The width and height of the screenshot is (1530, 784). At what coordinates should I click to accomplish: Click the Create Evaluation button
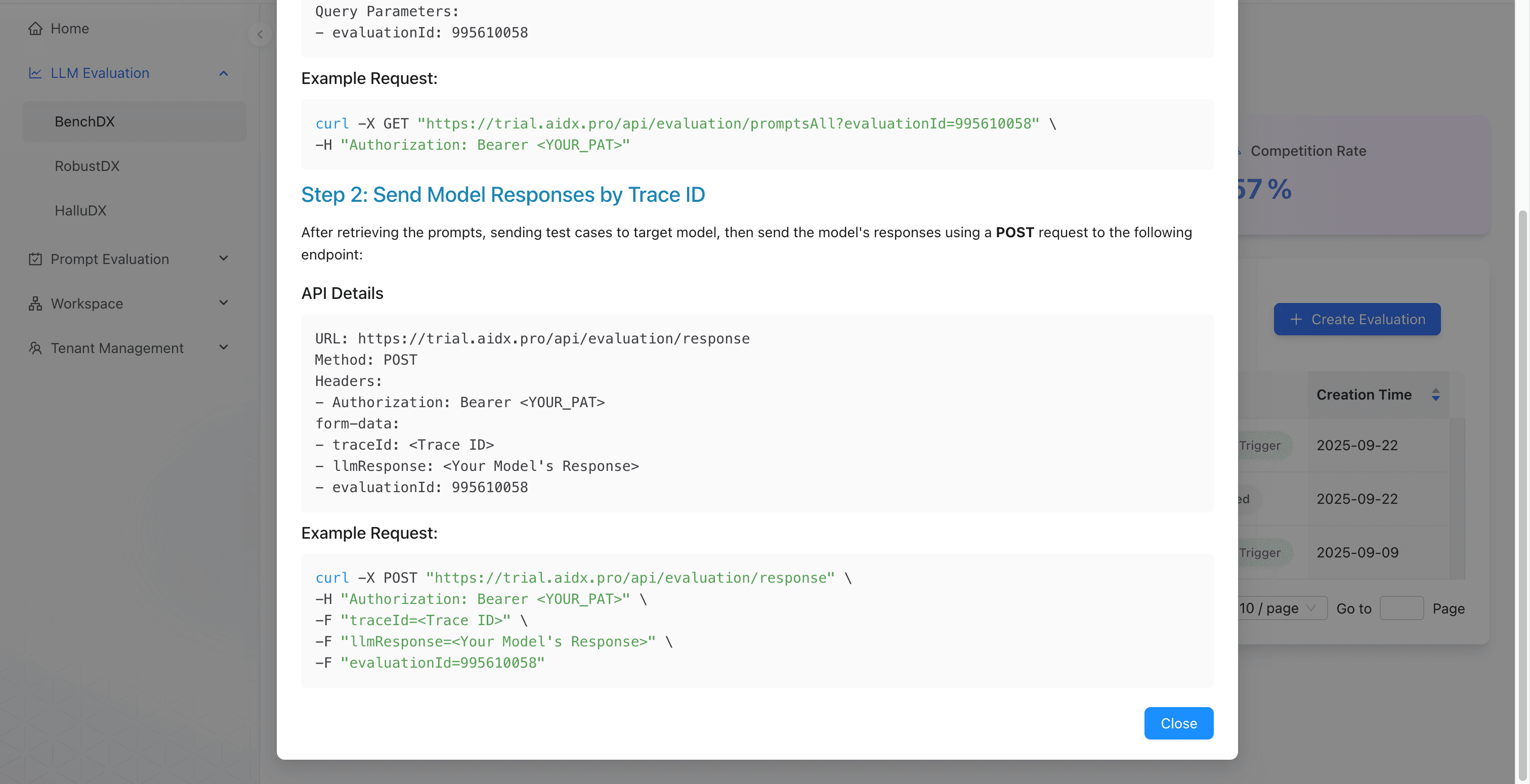[1357, 320]
